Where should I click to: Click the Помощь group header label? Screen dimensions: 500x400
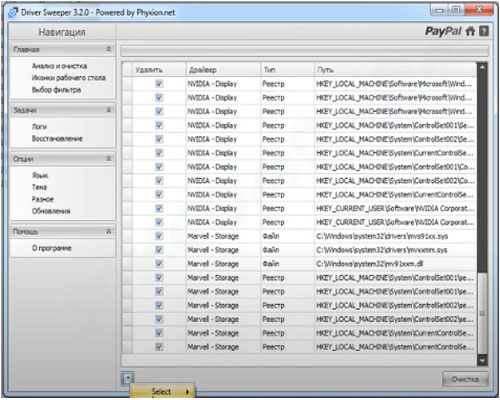(x=26, y=231)
